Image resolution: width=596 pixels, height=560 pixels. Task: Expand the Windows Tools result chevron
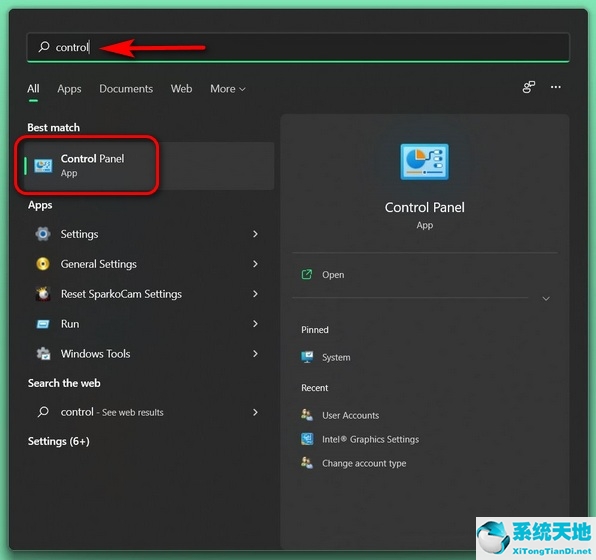[x=255, y=354]
